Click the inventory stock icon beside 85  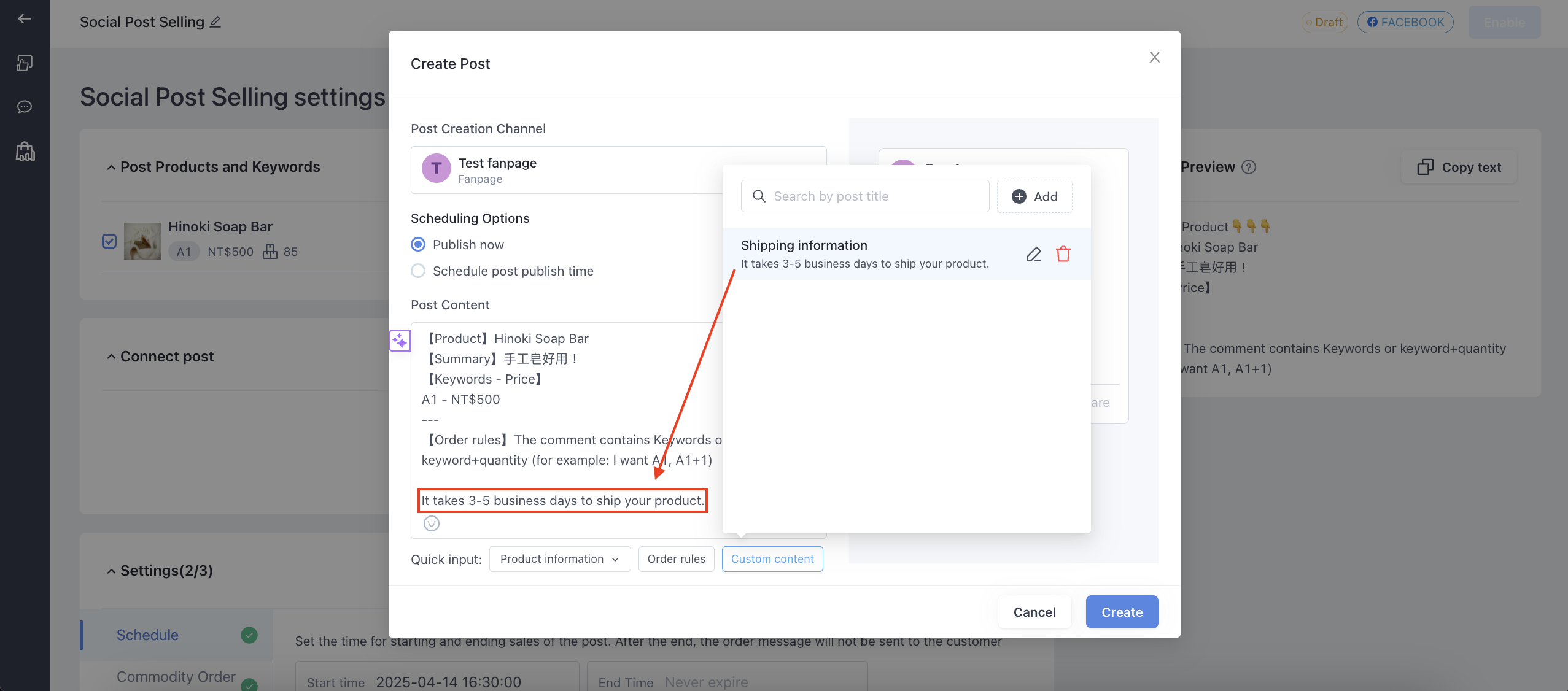(270, 252)
